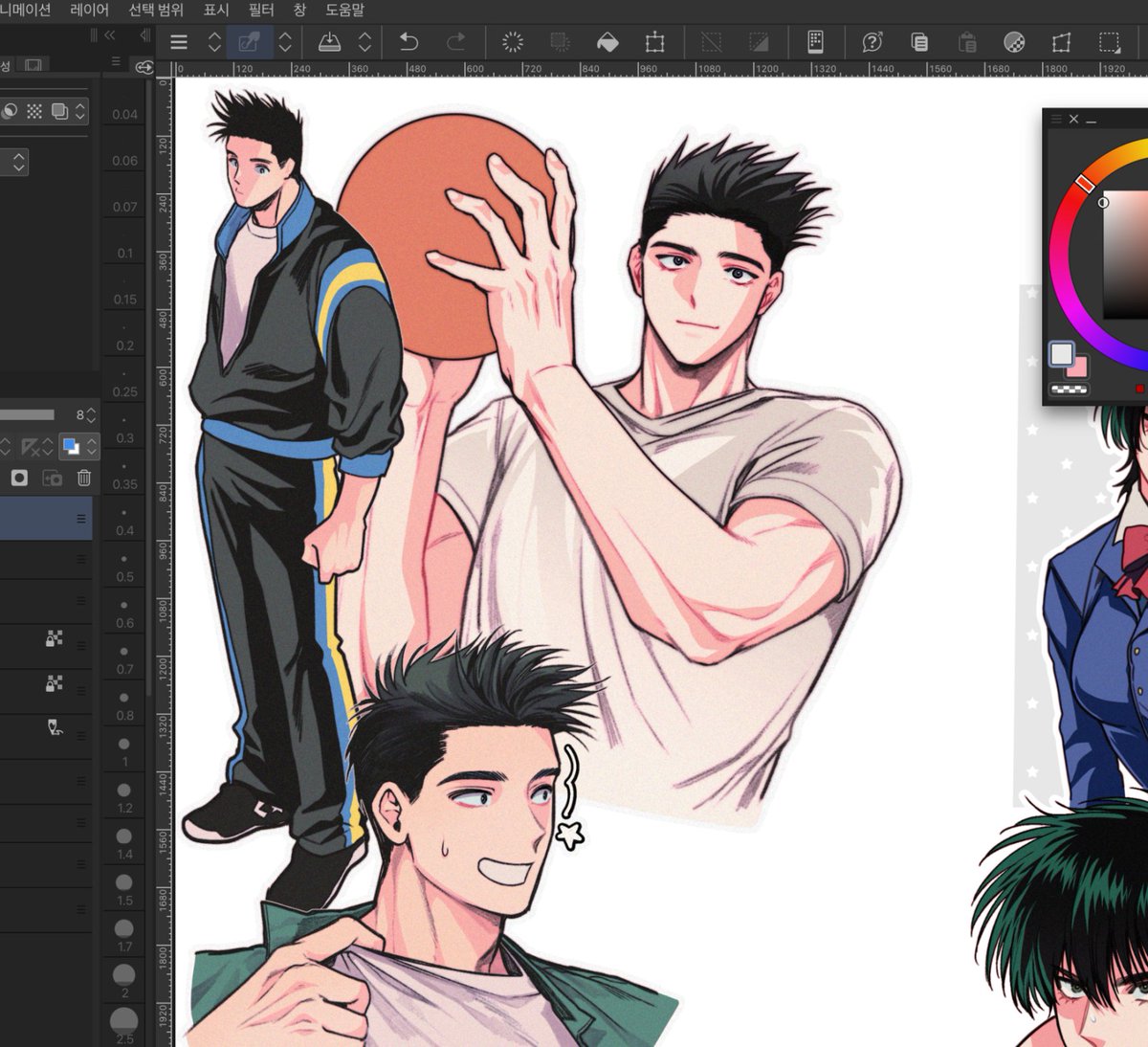Open the command bar hamburger menu

179,42
